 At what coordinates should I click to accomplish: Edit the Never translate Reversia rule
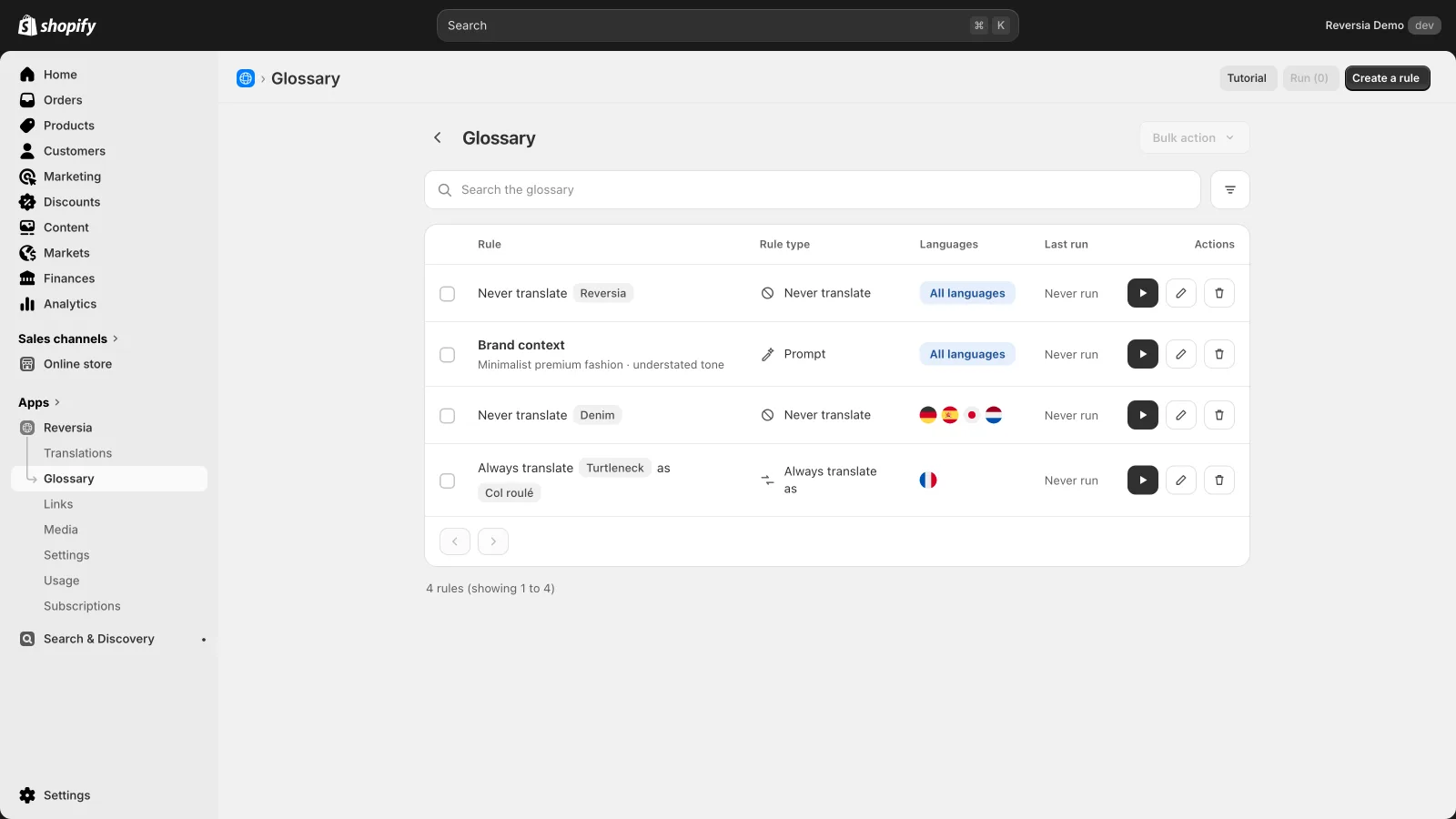click(1181, 293)
